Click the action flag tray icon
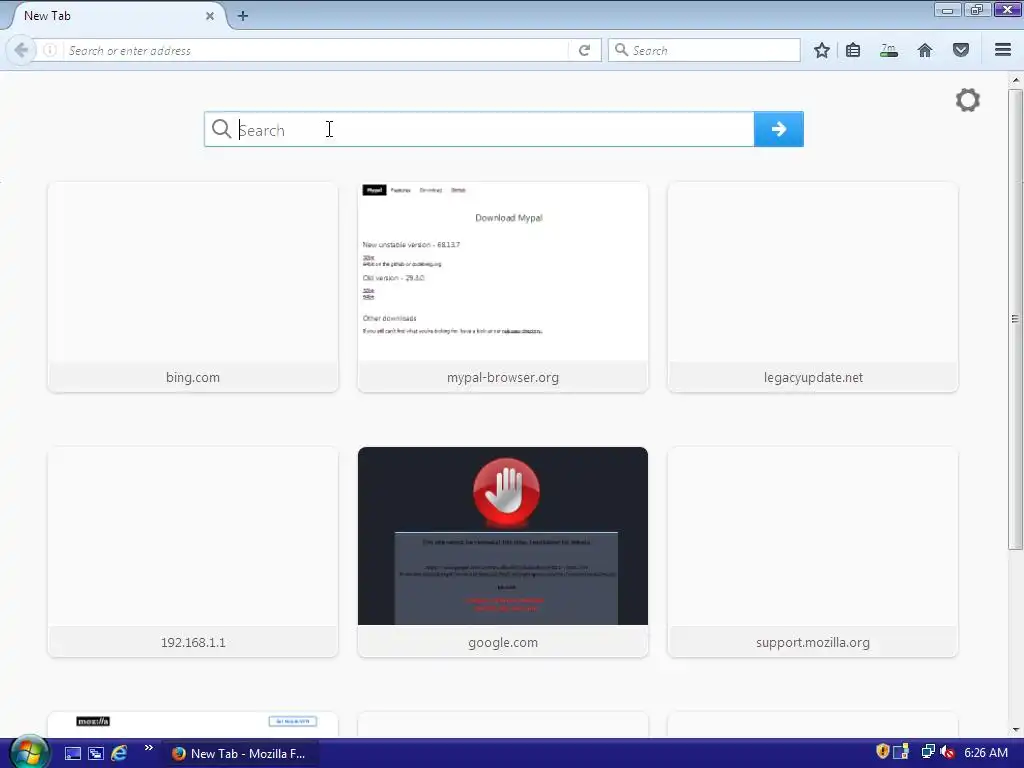This screenshot has width=1024, height=768. pos(902,752)
